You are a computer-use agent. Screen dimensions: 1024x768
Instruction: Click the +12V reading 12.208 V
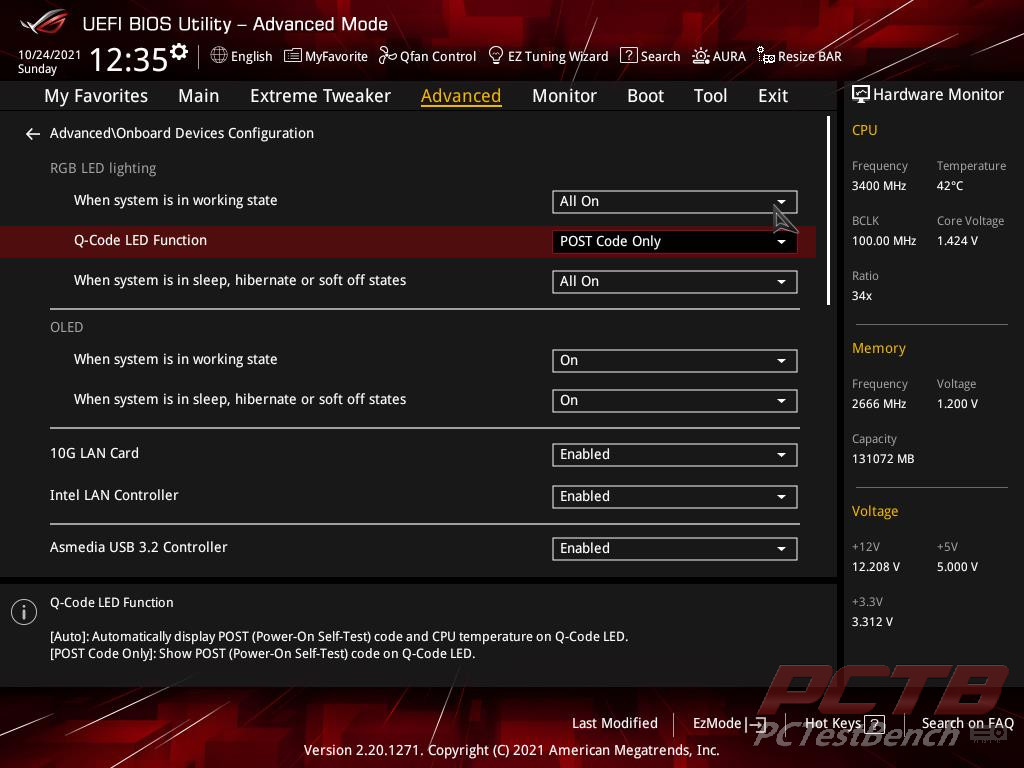click(876, 567)
